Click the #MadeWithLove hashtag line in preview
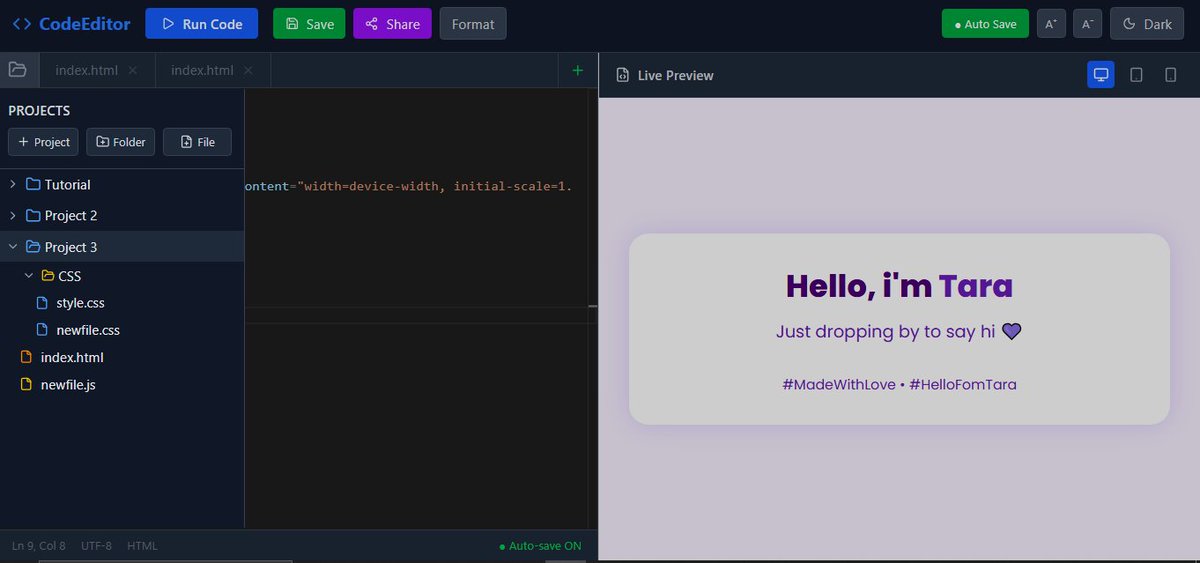This screenshot has width=1200, height=563. pyautogui.click(x=899, y=384)
